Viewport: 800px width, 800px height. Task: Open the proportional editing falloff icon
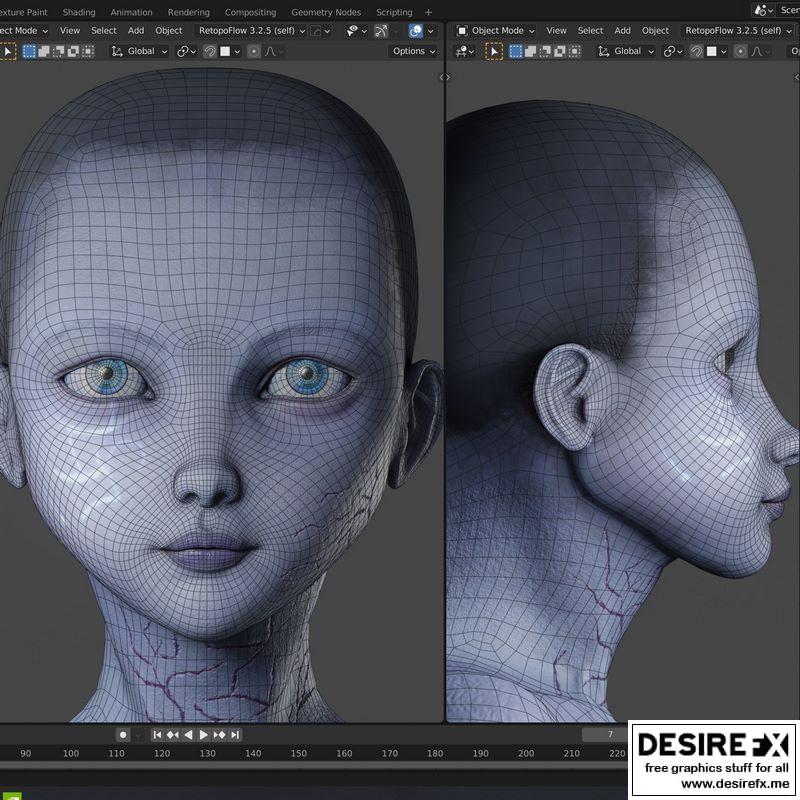pyautogui.click(x=270, y=51)
